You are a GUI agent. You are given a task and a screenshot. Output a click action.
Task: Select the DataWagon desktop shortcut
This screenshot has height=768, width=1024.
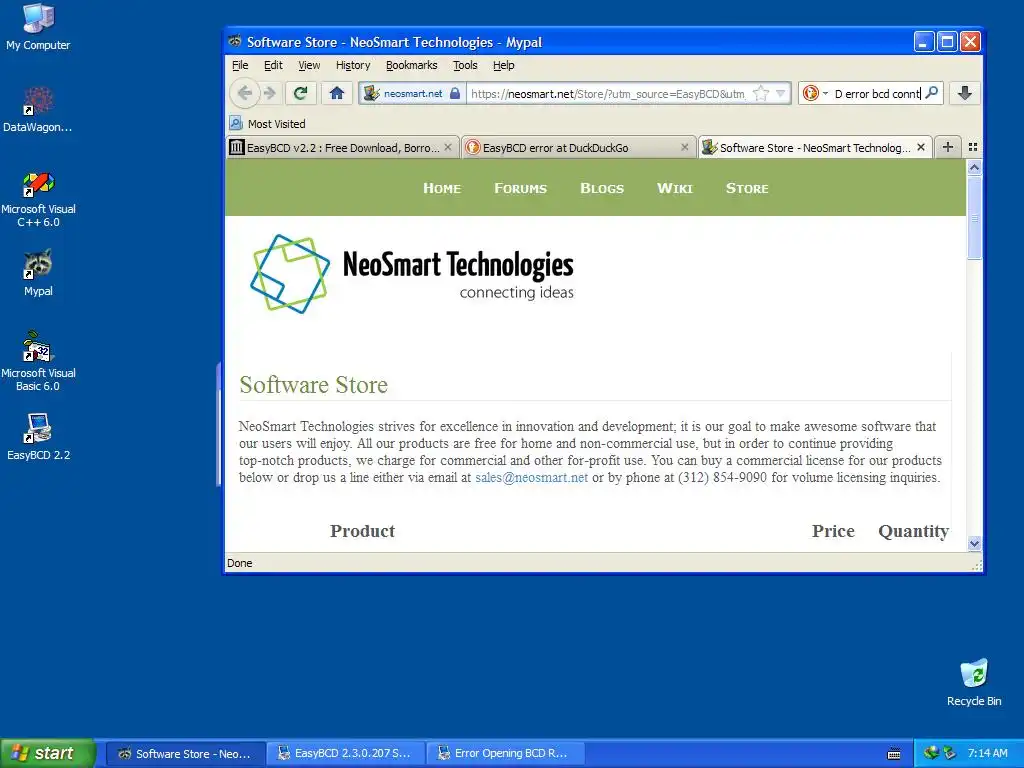pyautogui.click(x=38, y=109)
